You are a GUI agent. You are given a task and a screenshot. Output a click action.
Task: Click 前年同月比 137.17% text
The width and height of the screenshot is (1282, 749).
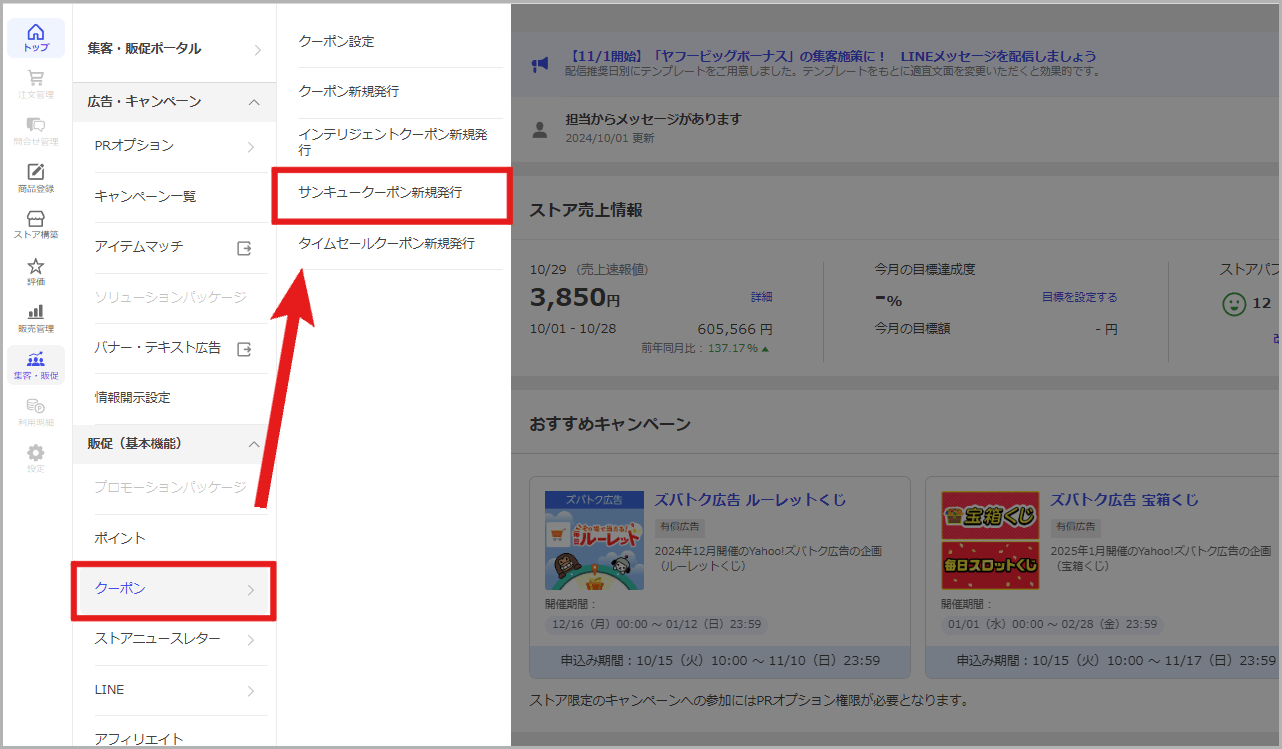pyautogui.click(x=706, y=348)
